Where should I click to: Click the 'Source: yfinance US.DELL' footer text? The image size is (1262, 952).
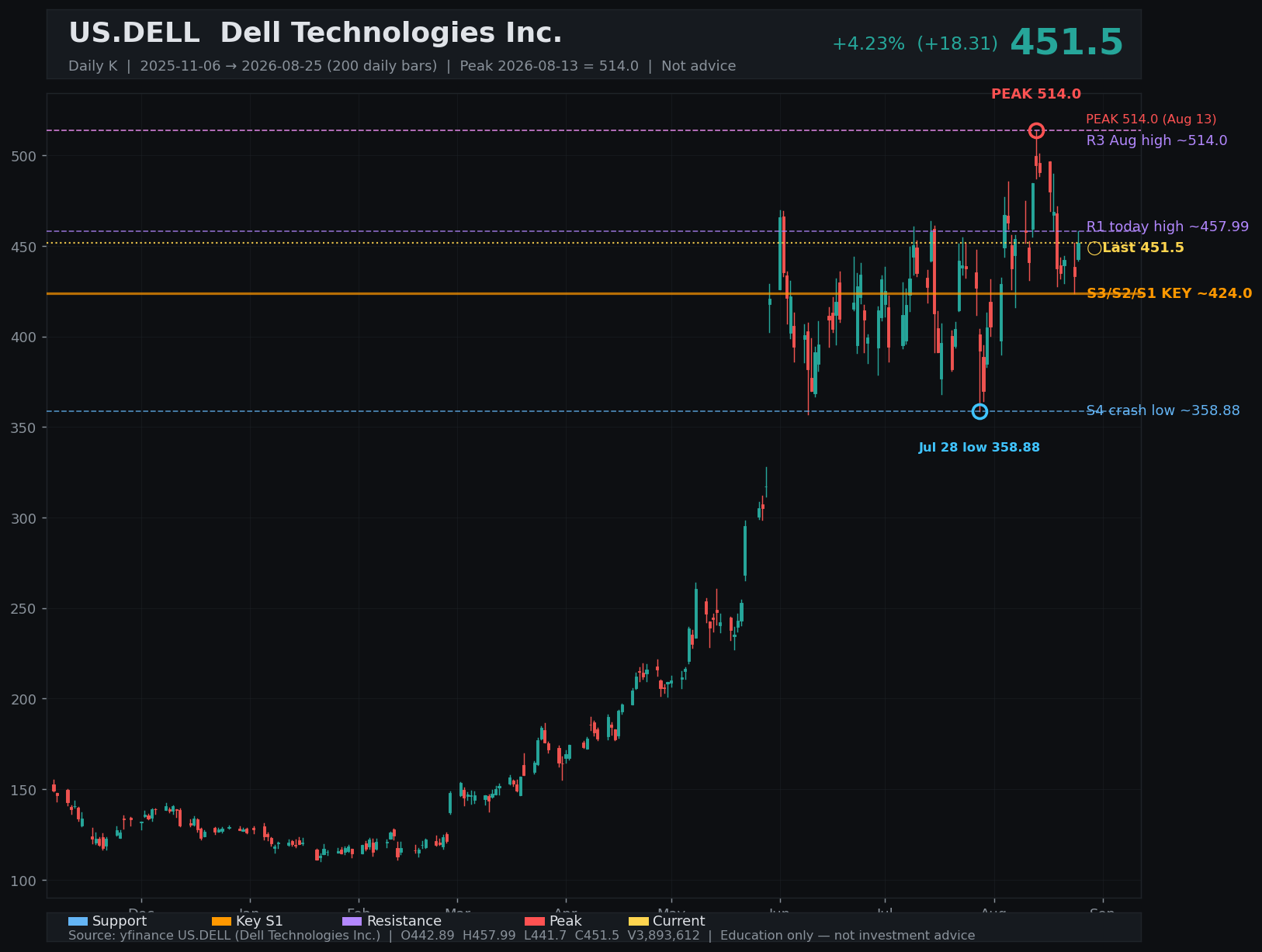tap(522, 936)
